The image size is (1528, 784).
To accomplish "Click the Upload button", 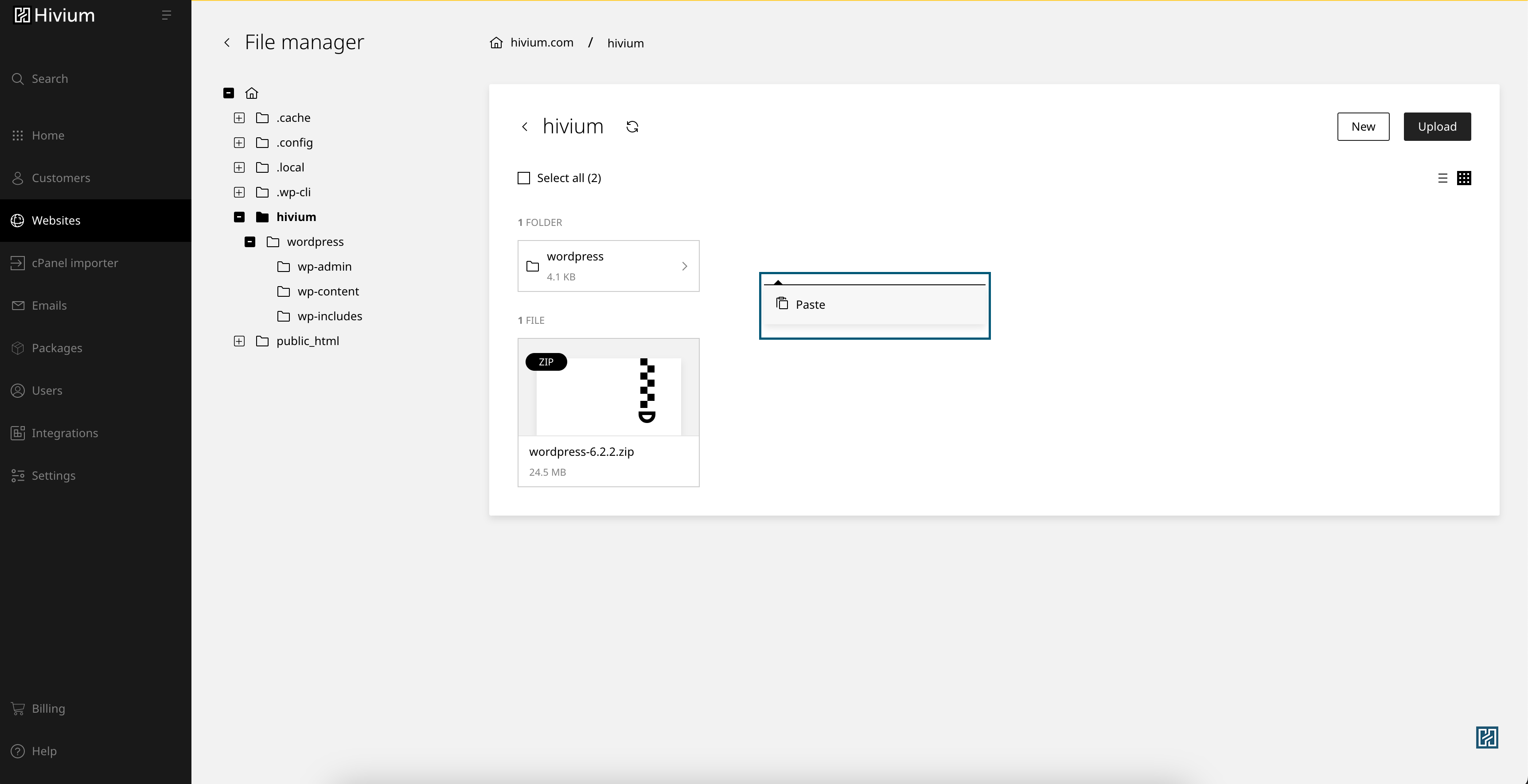I will tap(1437, 126).
